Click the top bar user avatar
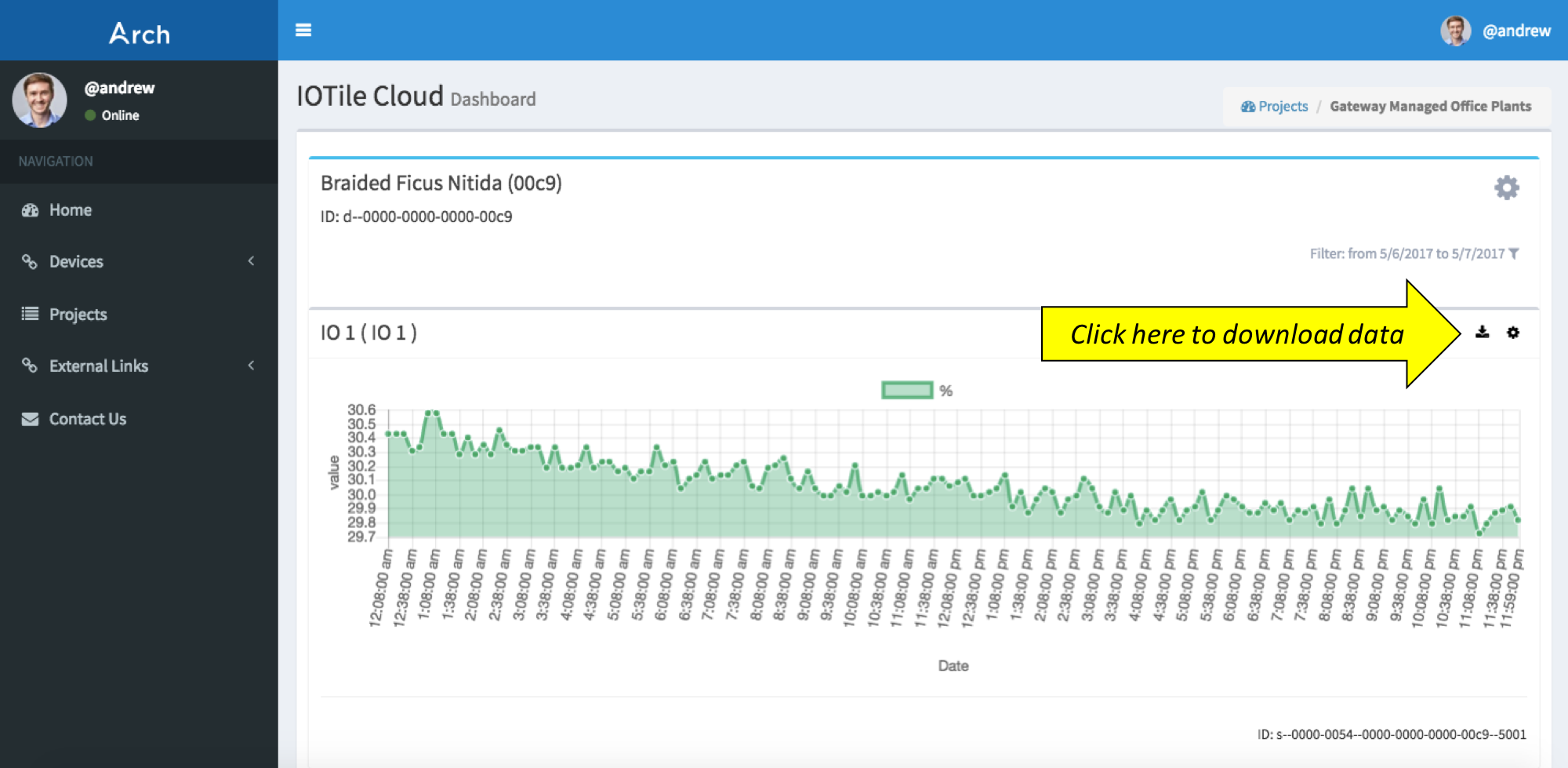 [1456, 31]
